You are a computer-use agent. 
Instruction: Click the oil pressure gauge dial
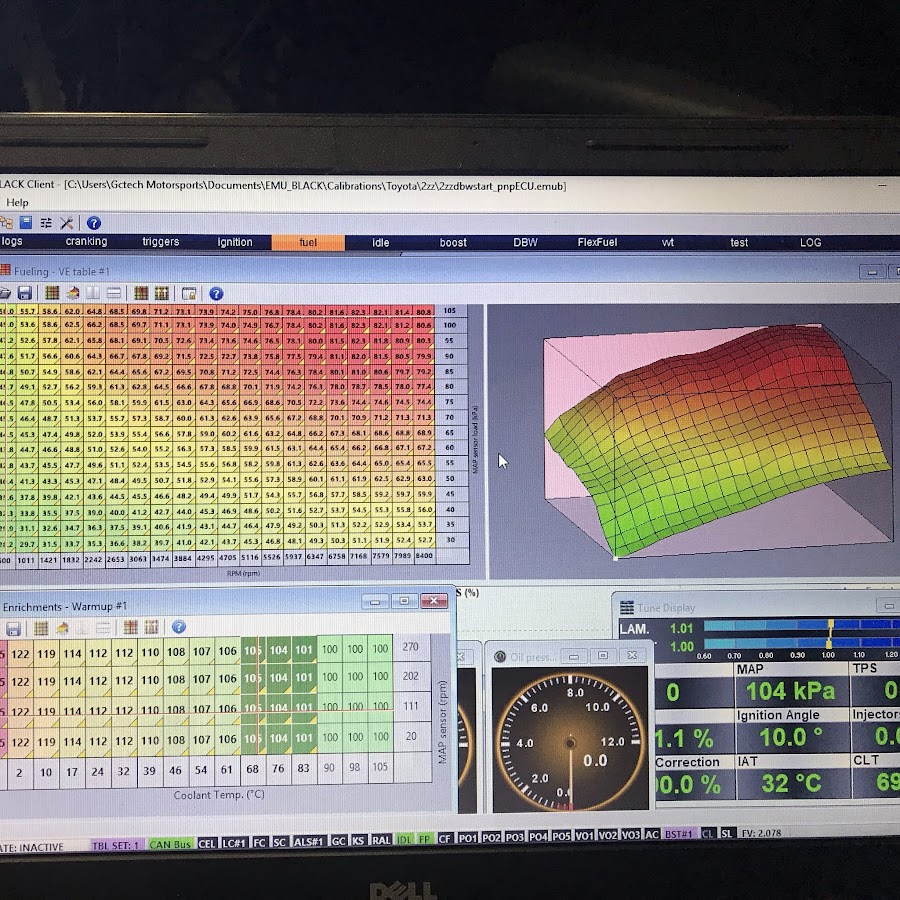[x=570, y=742]
